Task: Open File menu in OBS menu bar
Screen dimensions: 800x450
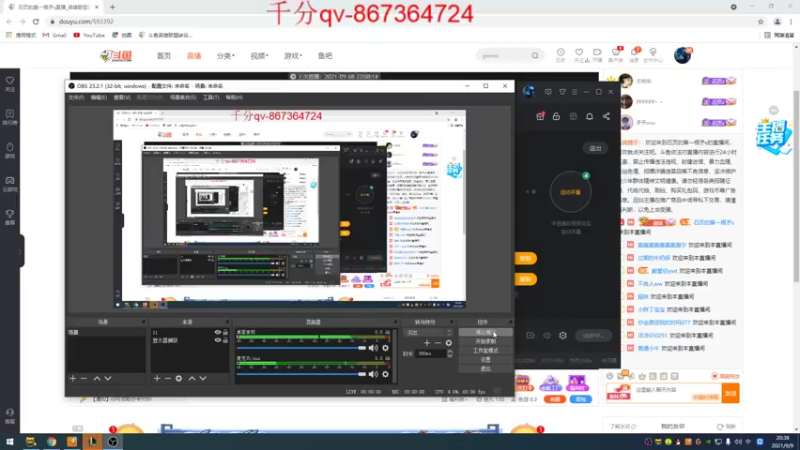Action: point(76,97)
